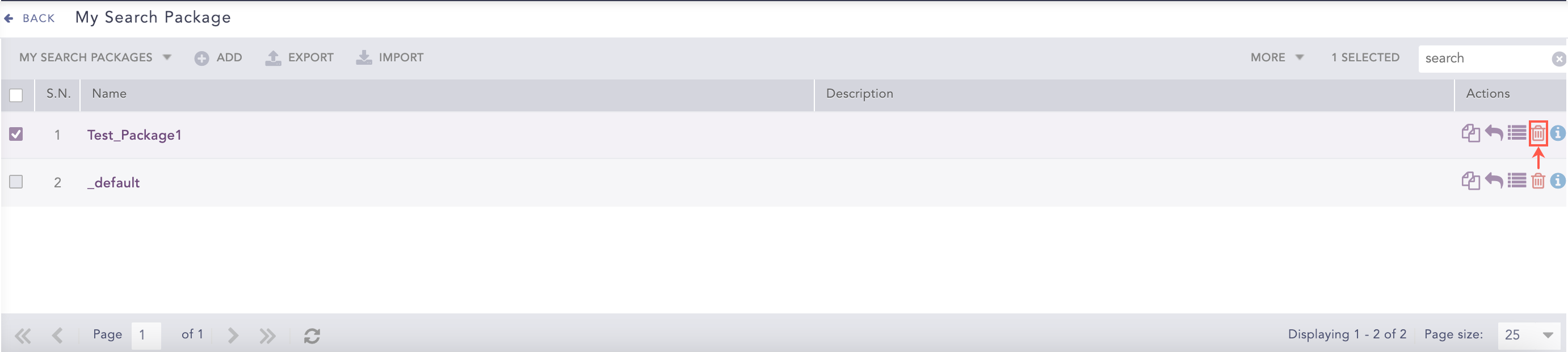Click the delete trash icon for _default
The image size is (1568, 352).
click(x=1537, y=181)
